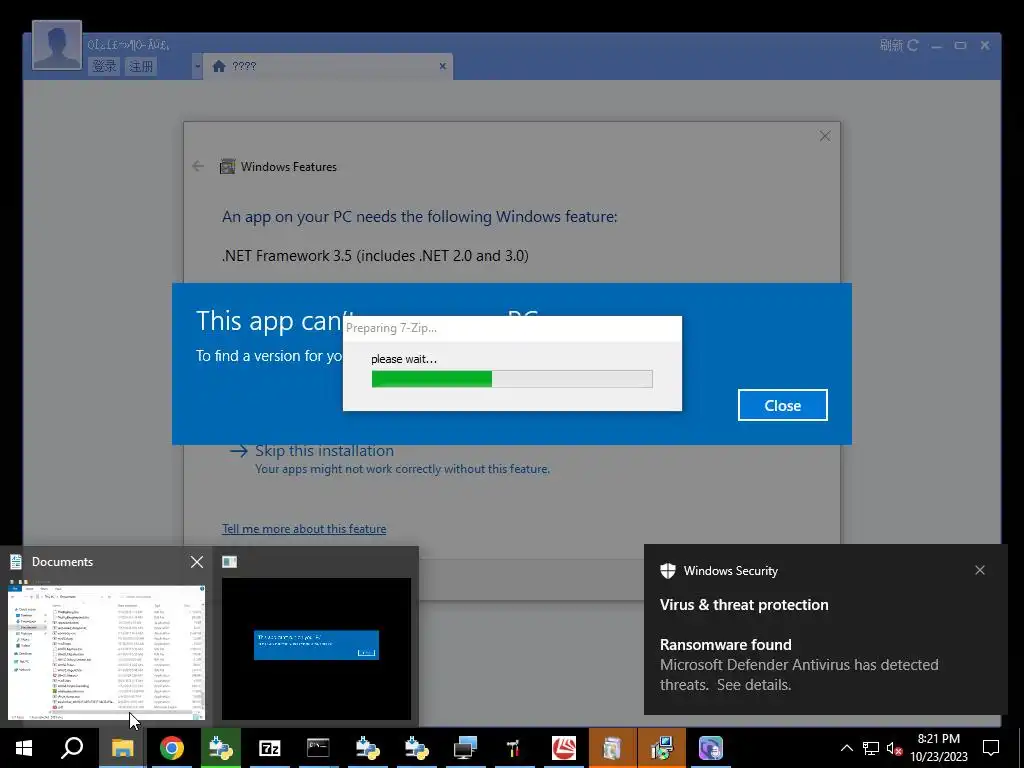Close the Windows Features dialog
The height and width of the screenshot is (768, 1024).
coord(825,136)
